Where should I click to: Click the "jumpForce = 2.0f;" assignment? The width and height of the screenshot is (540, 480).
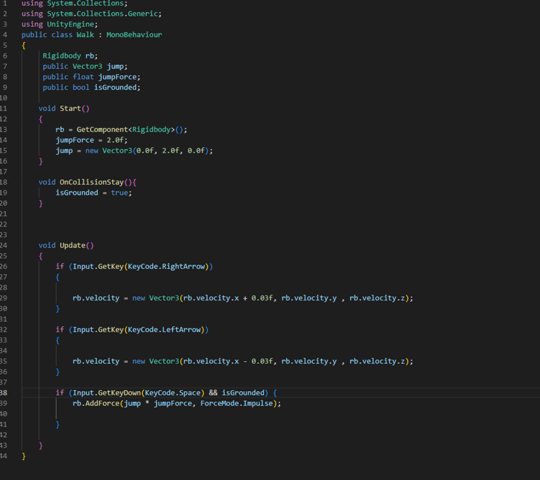point(92,140)
